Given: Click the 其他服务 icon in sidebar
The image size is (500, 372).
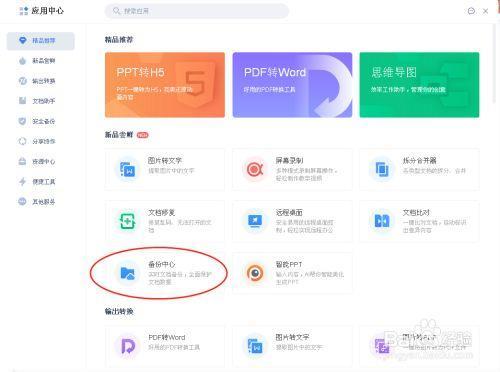Looking at the screenshot, I should point(22,202).
